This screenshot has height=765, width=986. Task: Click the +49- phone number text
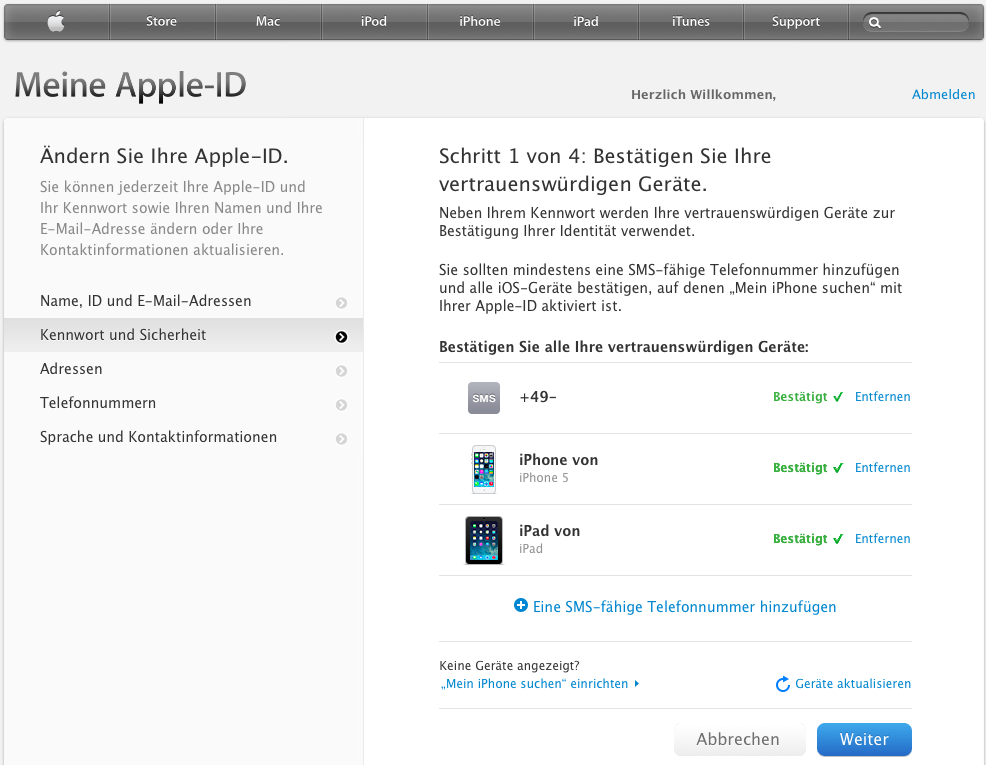pyautogui.click(x=538, y=397)
